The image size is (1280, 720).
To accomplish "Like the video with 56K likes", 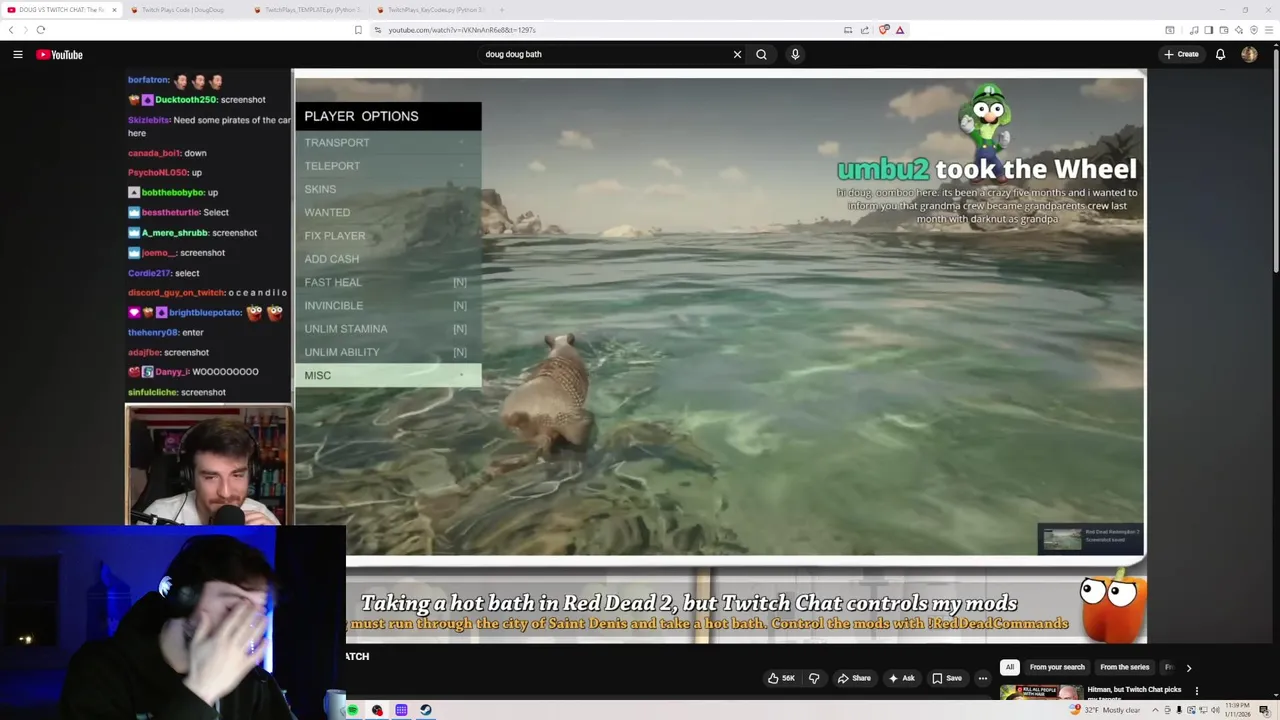I will click(x=782, y=678).
